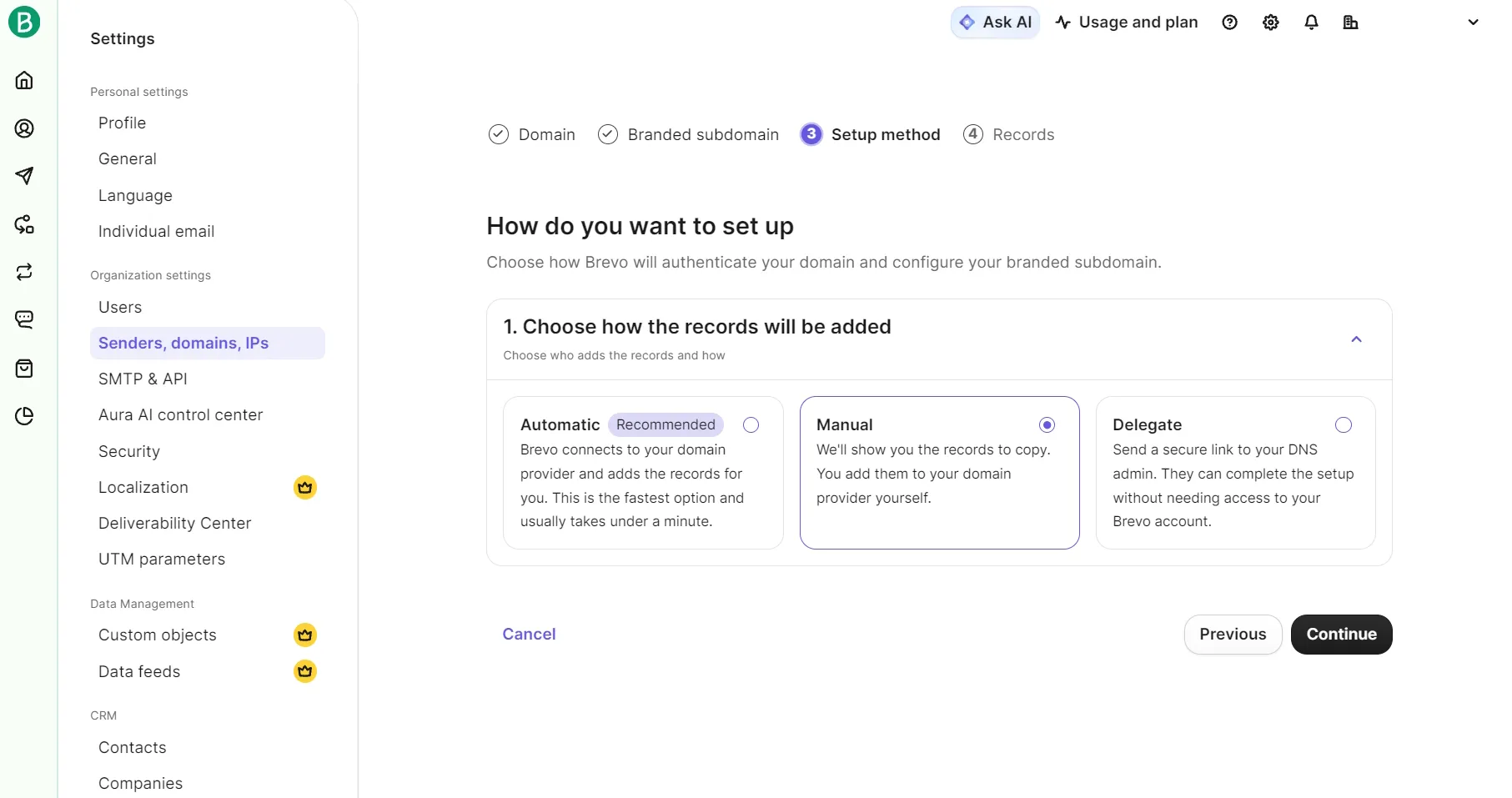
Task: Open the settings gear icon
Action: pos(1270,23)
